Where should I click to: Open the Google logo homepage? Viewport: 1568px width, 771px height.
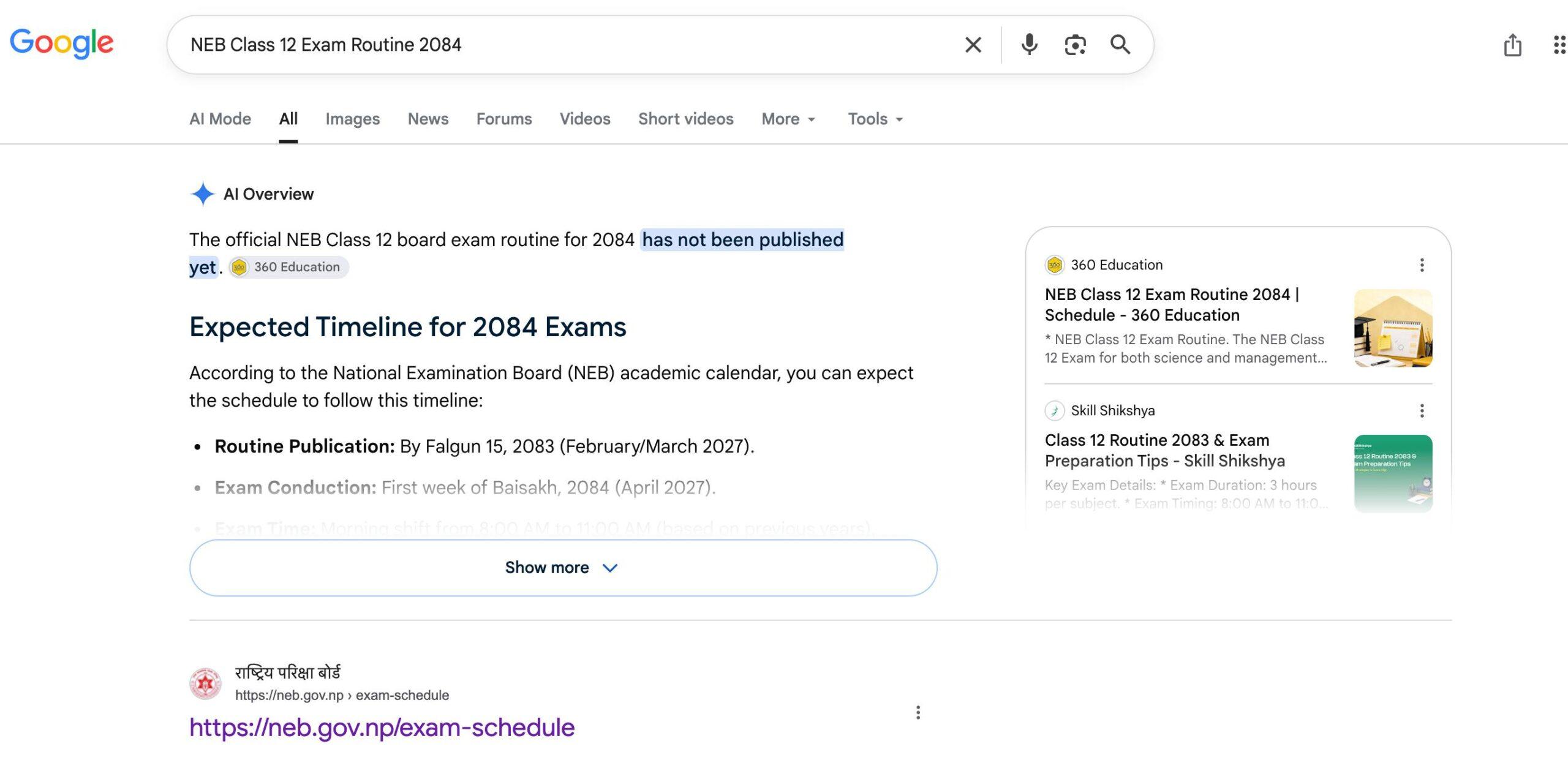(x=62, y=43)
